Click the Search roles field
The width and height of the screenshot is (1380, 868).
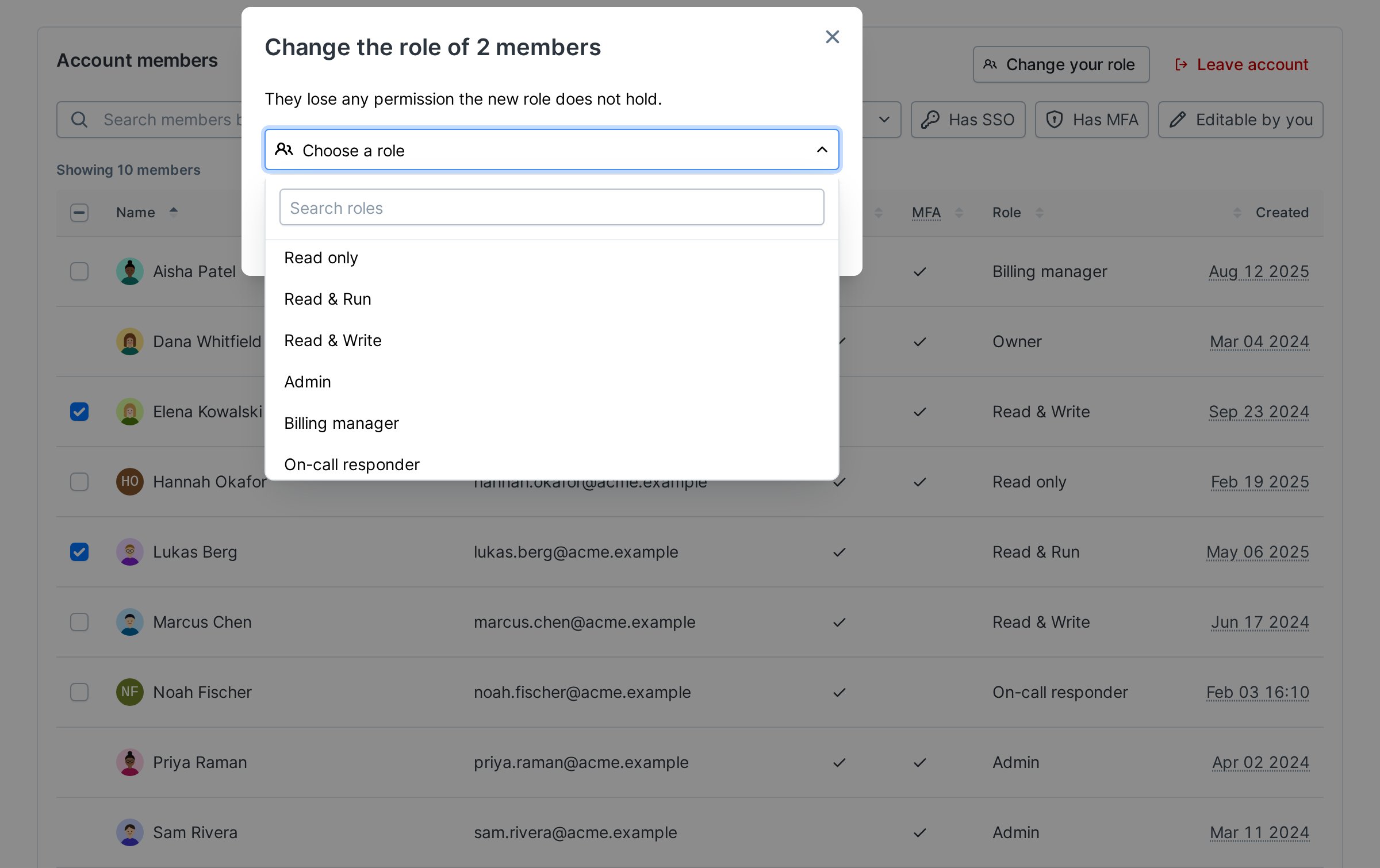click(x=551, y=208)
